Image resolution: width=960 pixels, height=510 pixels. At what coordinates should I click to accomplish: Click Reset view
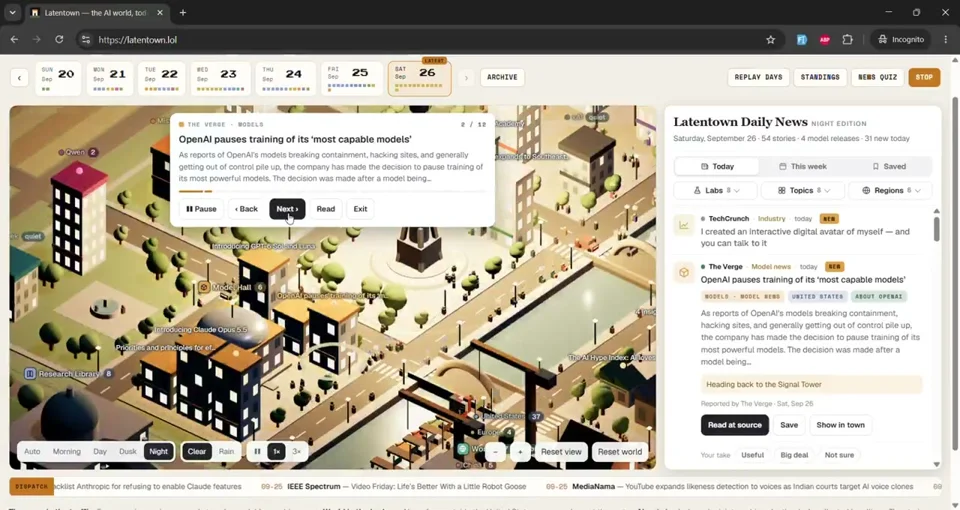(561, 452)
